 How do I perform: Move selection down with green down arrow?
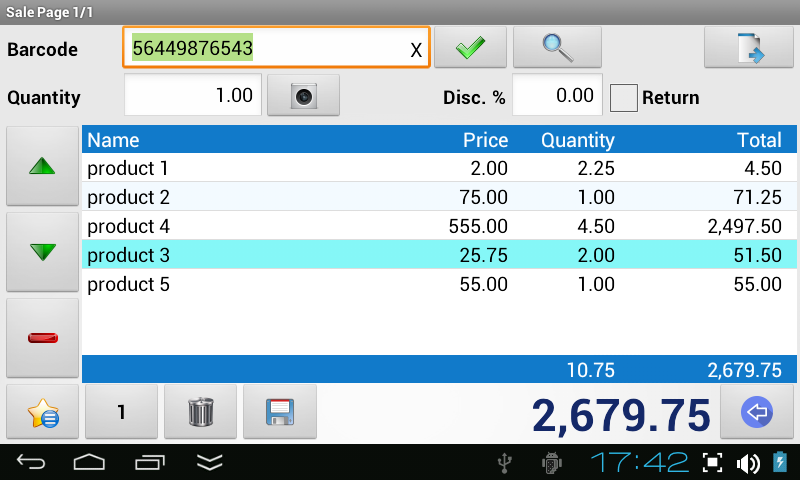[42, 251]
